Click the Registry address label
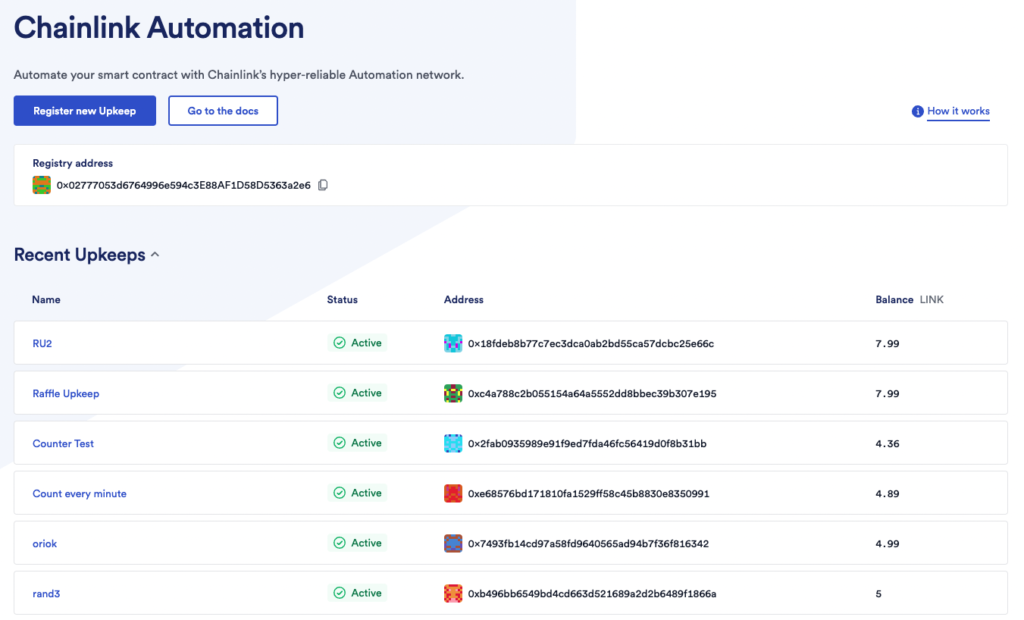Screen dimensions: 1024x620 72,163
